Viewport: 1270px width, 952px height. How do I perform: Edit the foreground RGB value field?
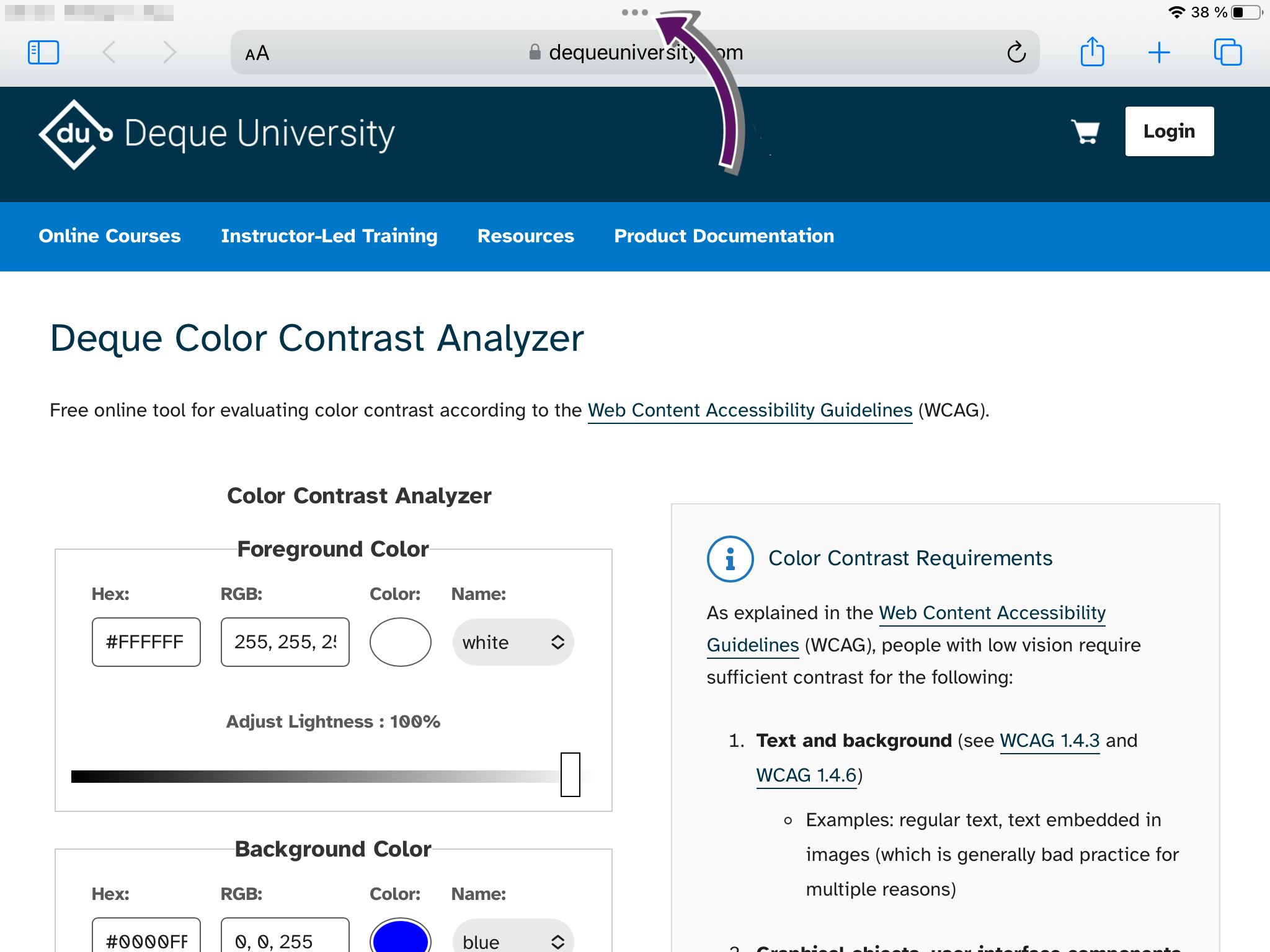coord(285,642)
